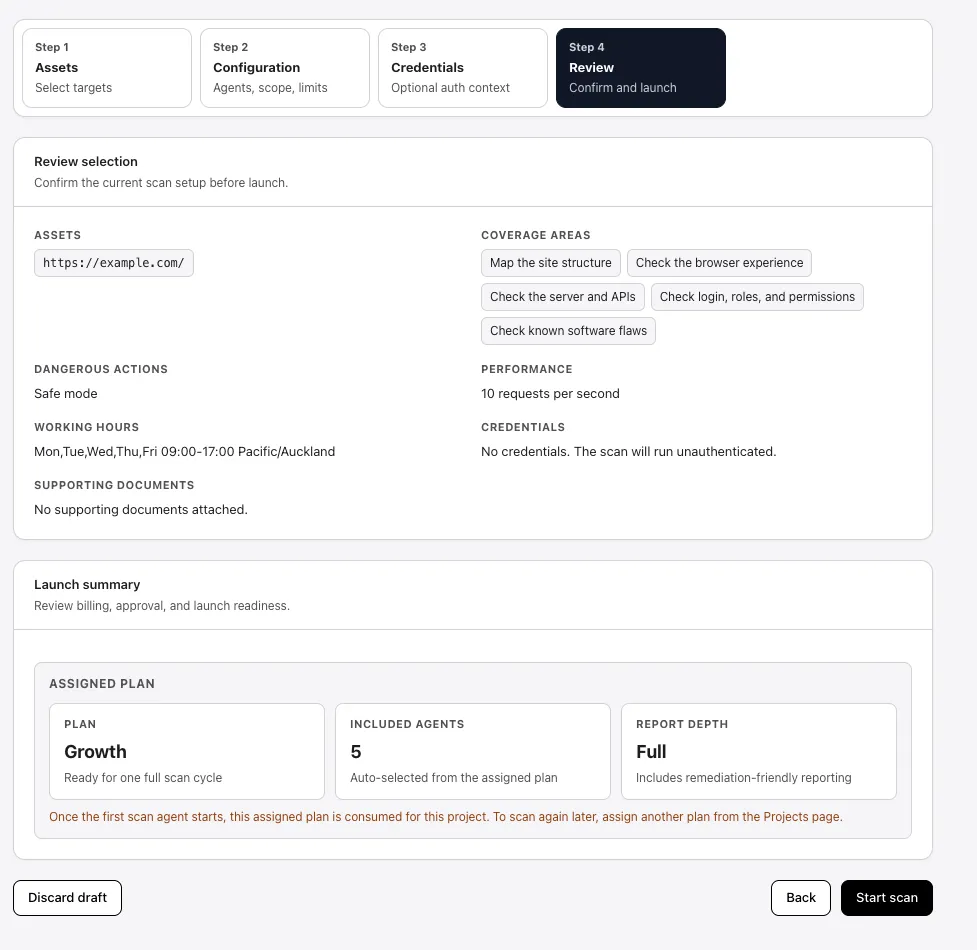Switch to the Step 1 Assets step

point(106,67)
